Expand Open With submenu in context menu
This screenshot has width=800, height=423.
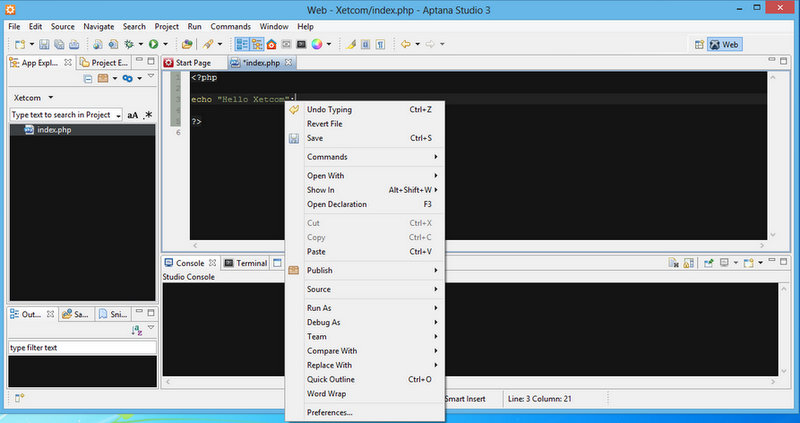point(364,176)
